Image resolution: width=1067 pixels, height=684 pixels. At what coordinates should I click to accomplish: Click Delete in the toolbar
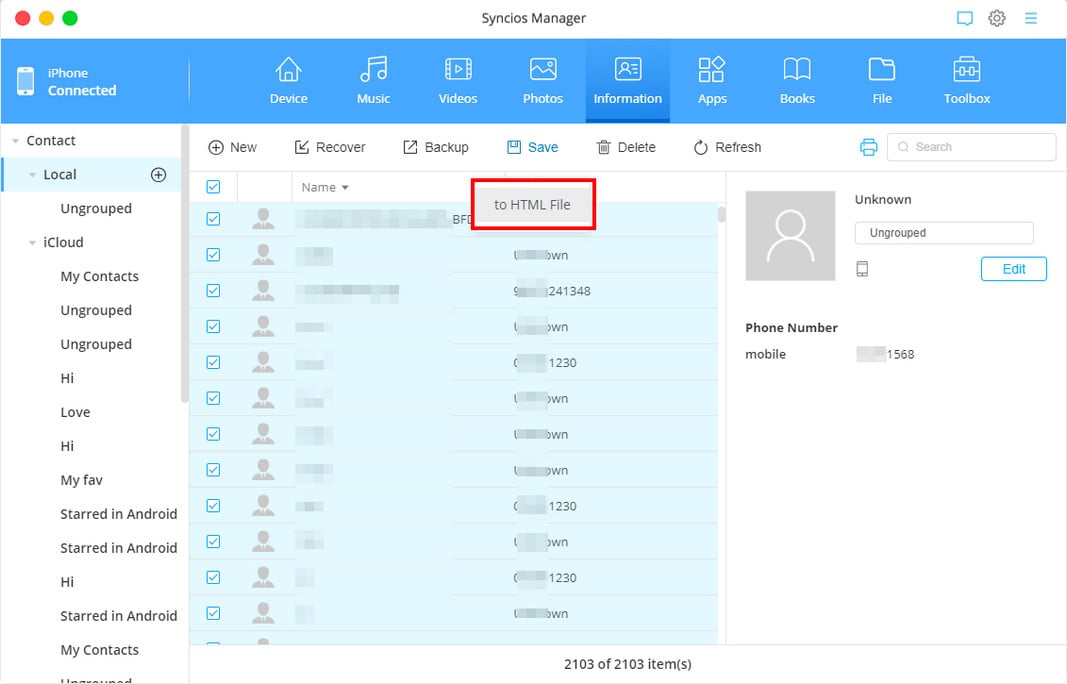[x=625, y=147]
